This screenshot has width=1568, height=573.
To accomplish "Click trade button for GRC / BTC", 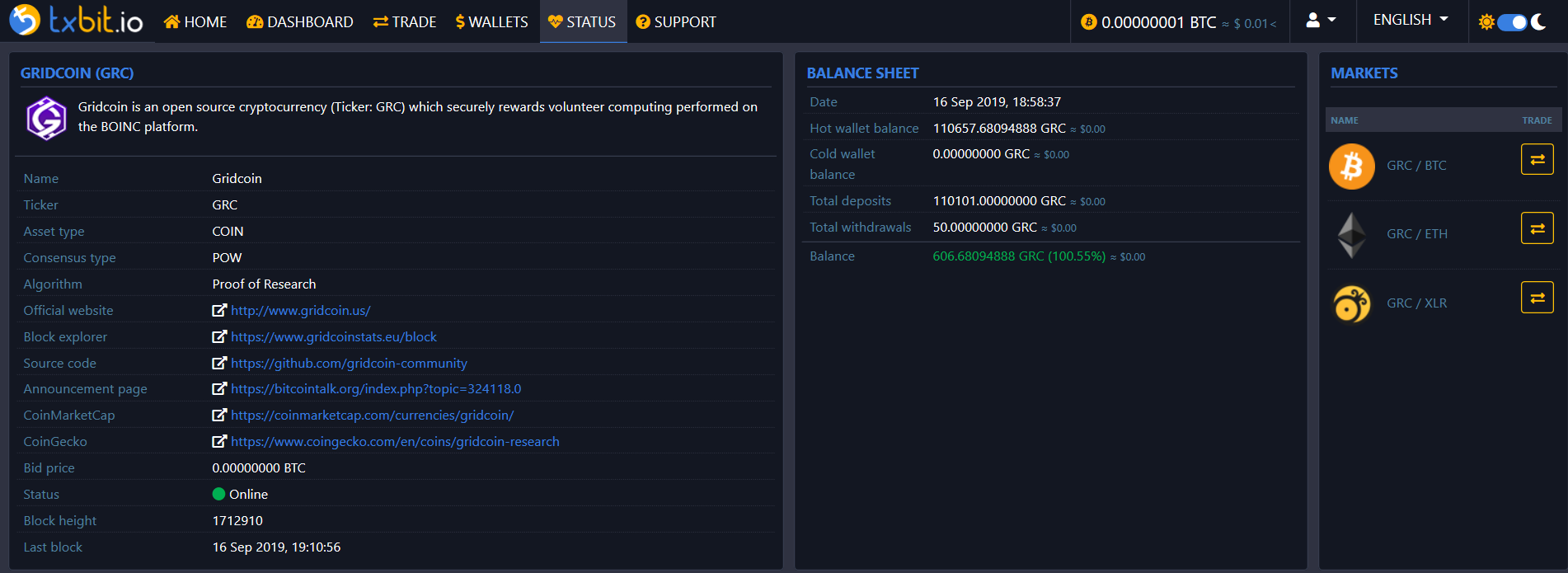I will 1537,159.
